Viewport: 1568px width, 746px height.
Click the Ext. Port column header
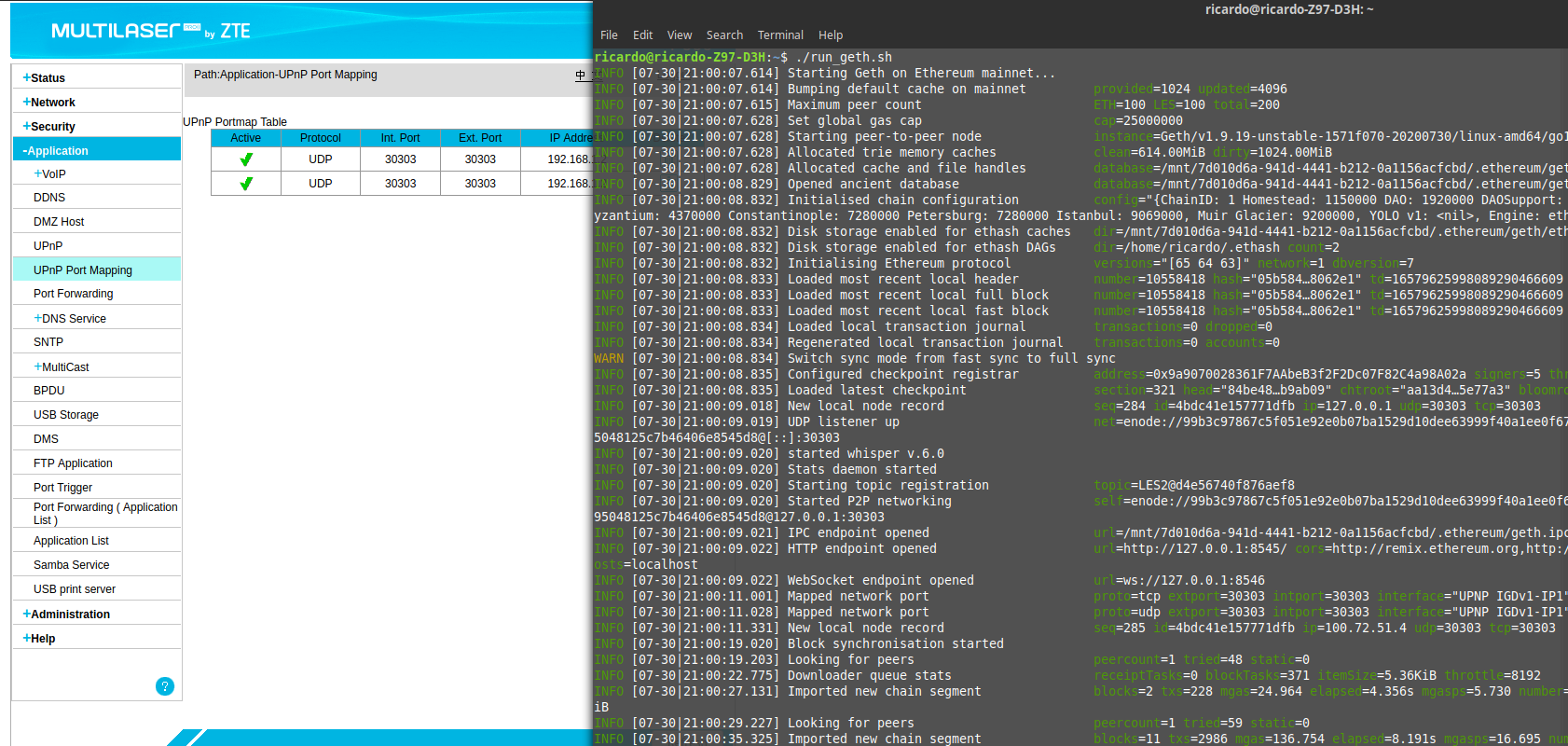pos(480,138)
